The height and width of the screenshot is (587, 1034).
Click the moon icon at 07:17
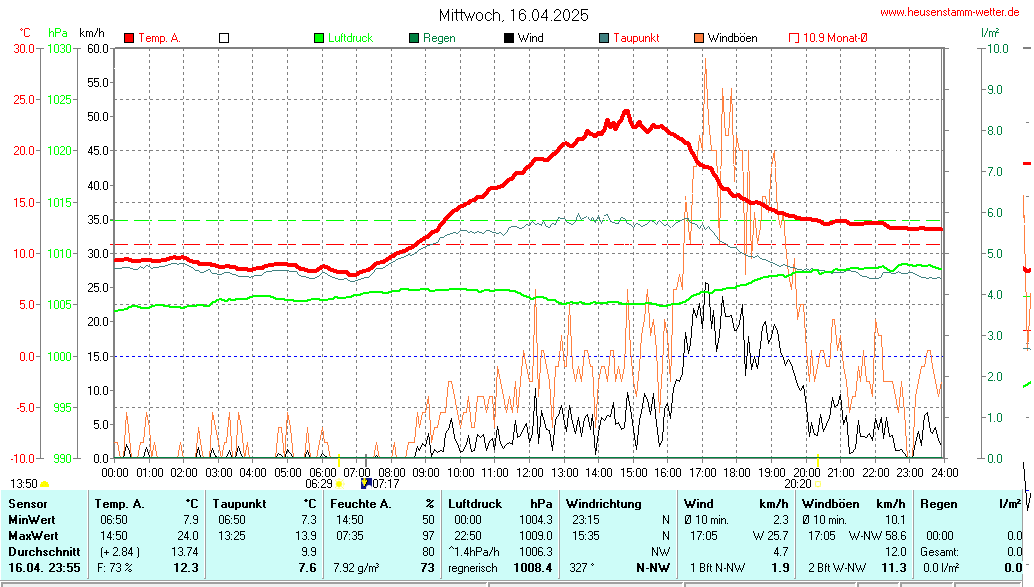click(366, 483)
